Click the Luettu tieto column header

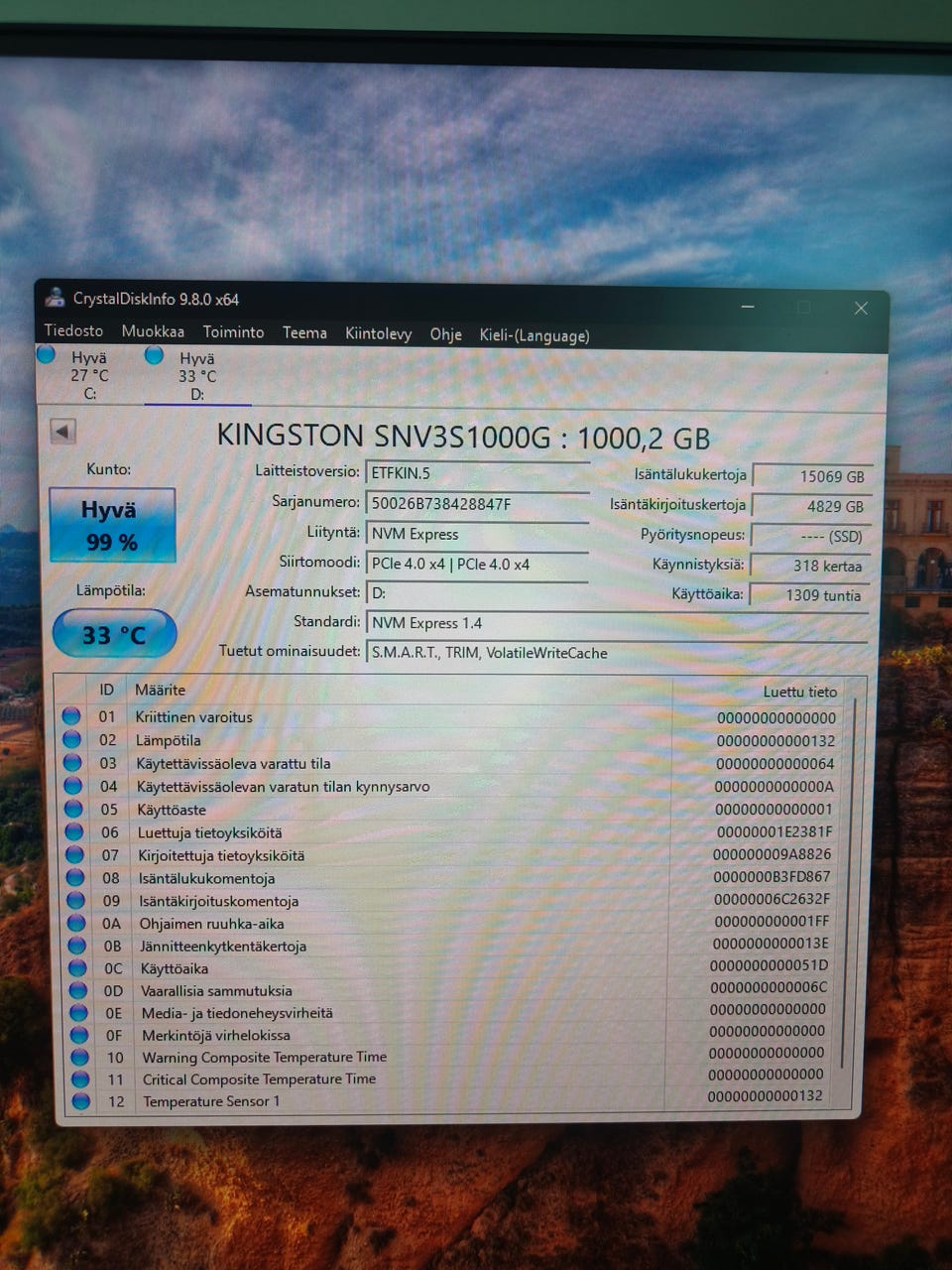pyautogui.click(x=799, y=692)
